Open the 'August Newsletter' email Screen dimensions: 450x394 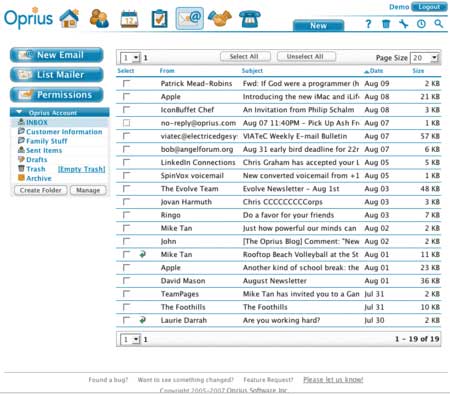click(x=275, y=281)
